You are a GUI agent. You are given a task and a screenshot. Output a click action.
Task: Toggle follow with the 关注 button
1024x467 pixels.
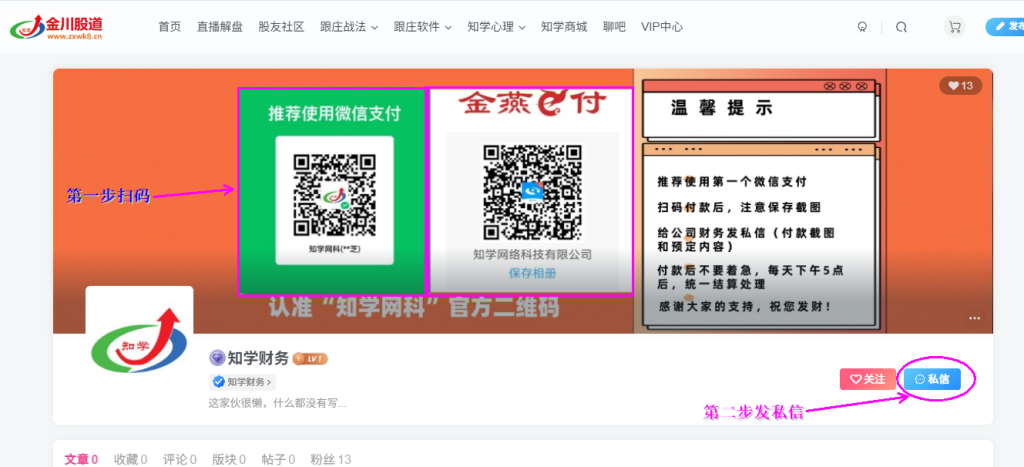click(867, 379)
